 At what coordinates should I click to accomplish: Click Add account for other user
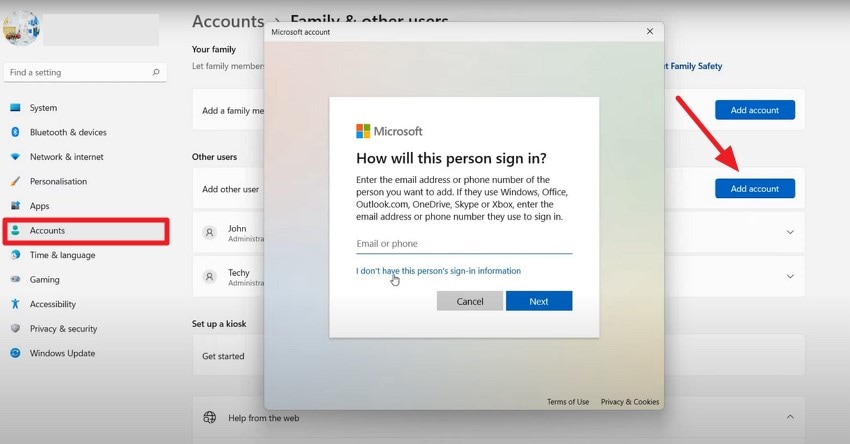pyautogui.click(x=755, y=189)
